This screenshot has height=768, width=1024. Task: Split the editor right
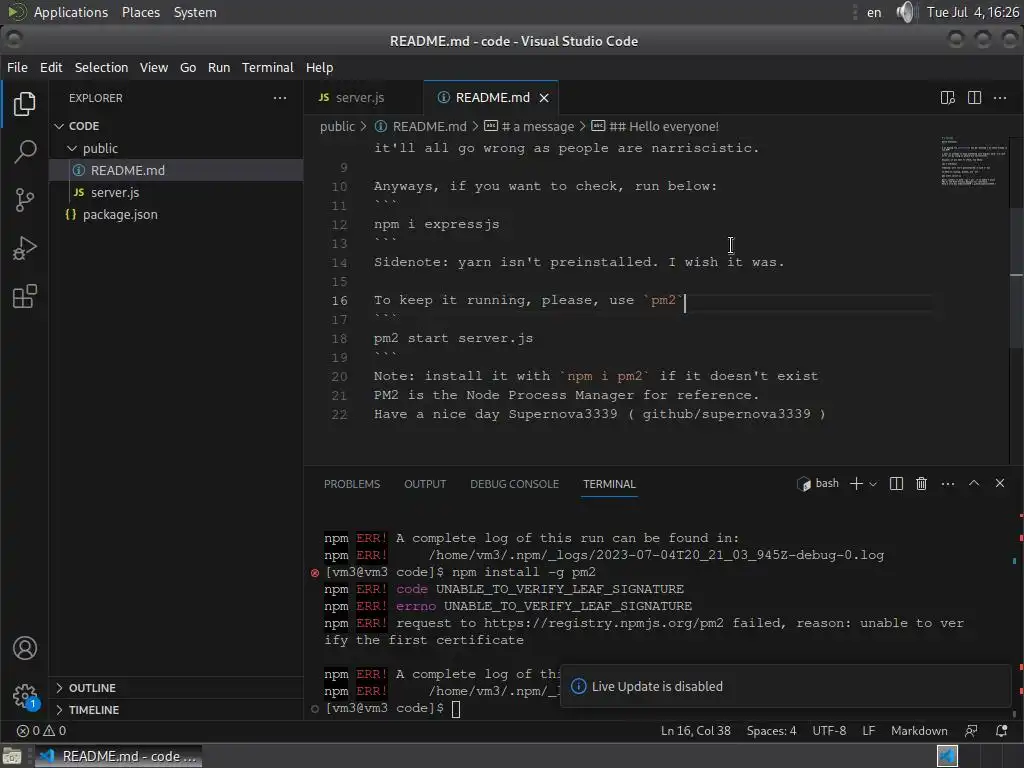coord(974,98)
